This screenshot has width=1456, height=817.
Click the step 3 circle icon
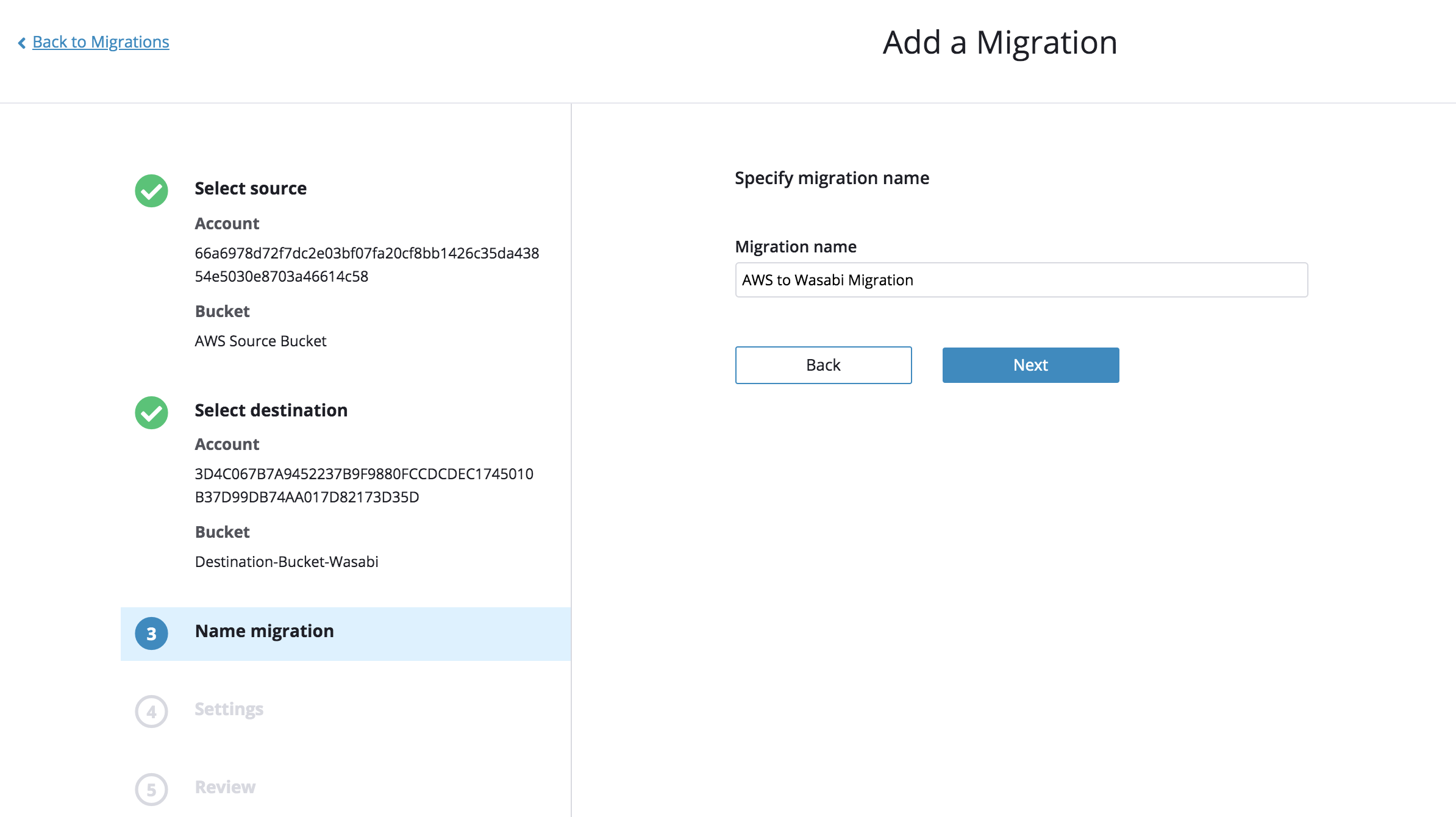[x=151, y=633]
